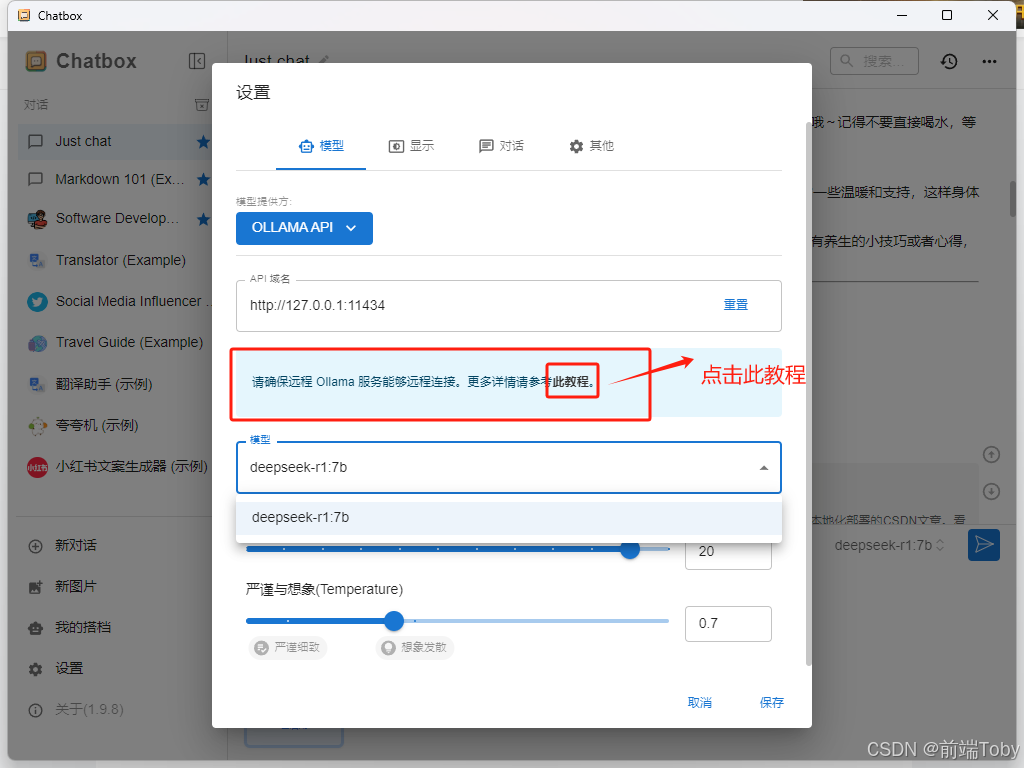The height and width of the screenshot is (768, 1024).
Task: Select the 严谨细致 preset chip
Action: [x=288, y=647]
